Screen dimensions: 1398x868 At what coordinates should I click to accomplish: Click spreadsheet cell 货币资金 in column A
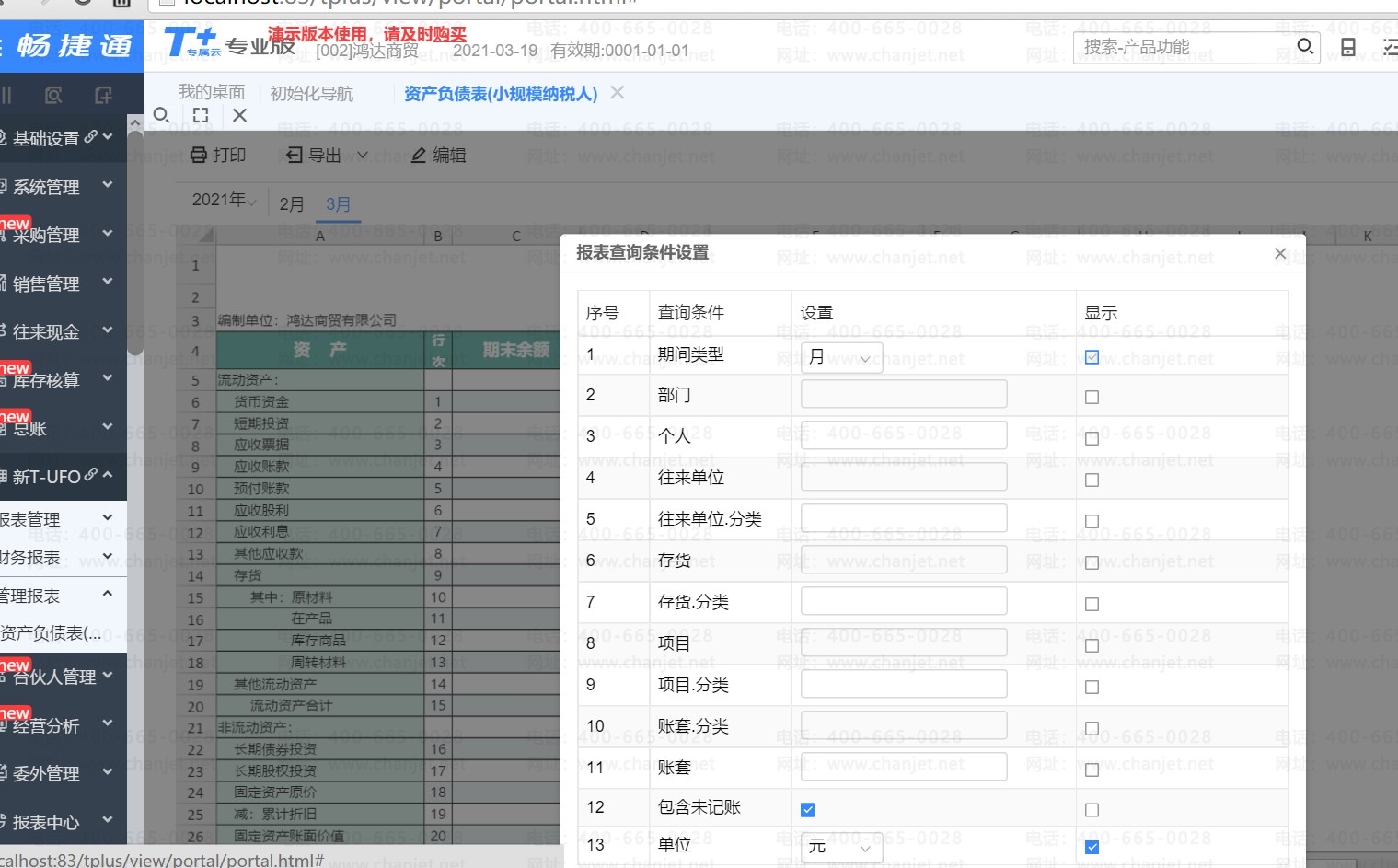(x=320, y=401)
